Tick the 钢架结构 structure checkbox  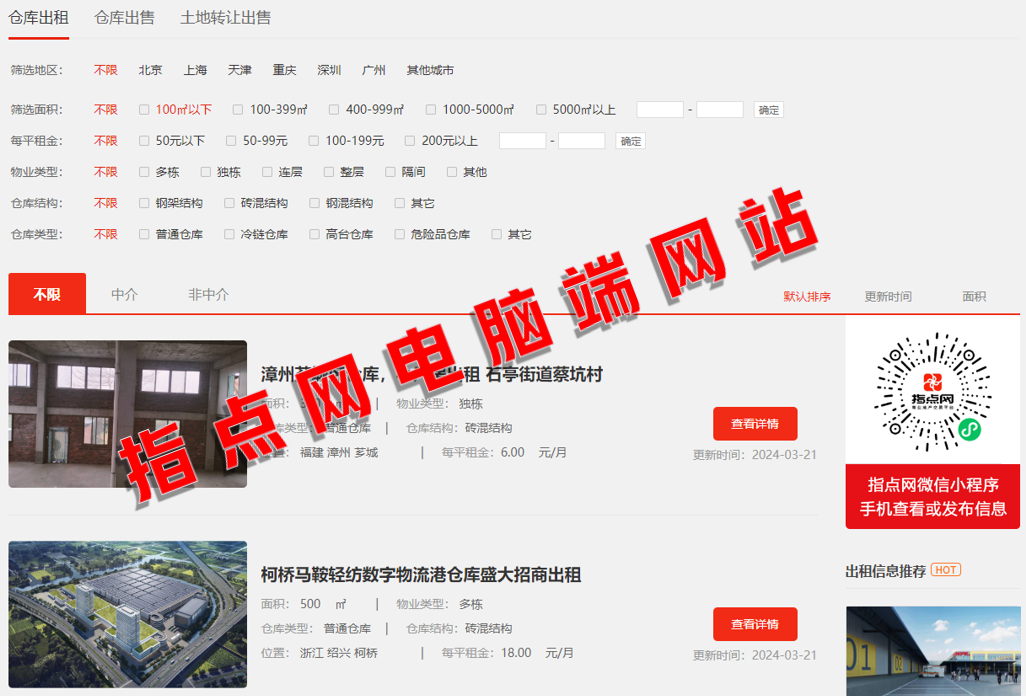pyautogui.click(x=145, y=204)
